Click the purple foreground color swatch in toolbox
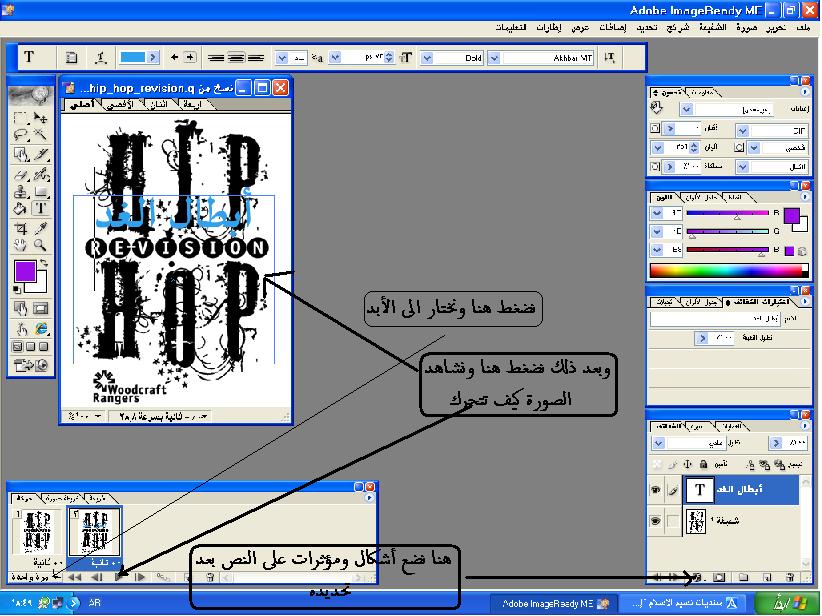Image resolution: width=822 pixels, height=616 pixels. [x=25, y=271]
